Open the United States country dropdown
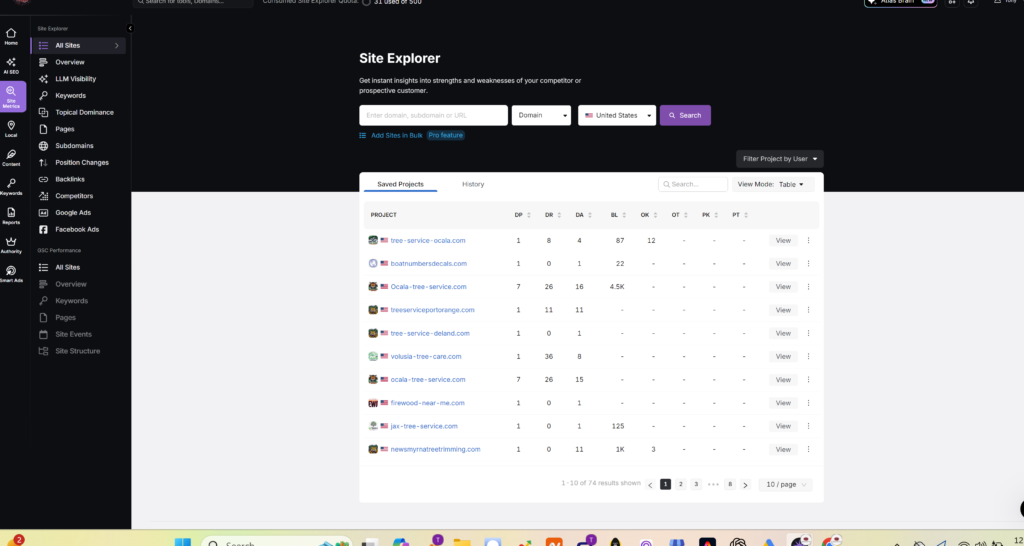 (616, 116)
